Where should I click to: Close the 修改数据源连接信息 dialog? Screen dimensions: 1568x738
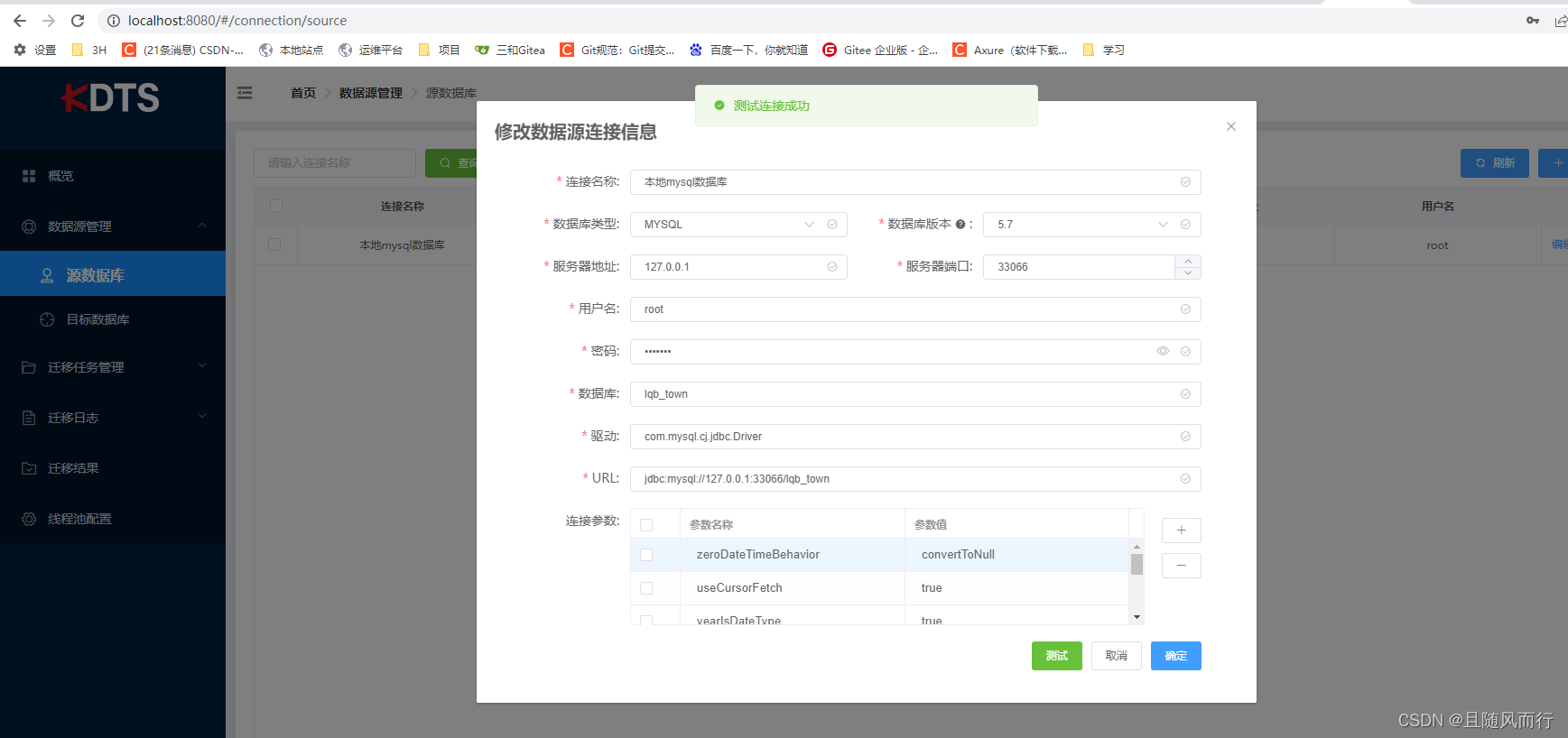[1231, 126]
